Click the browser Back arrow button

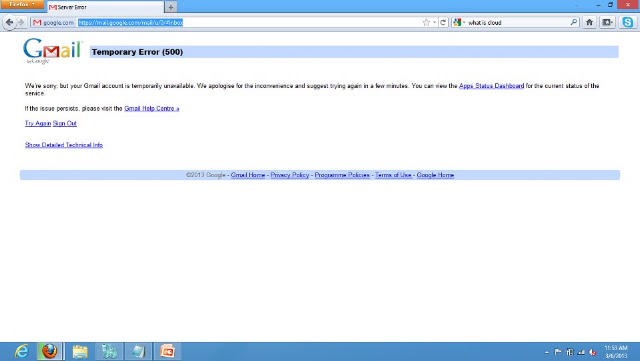[x=9, y=22]
